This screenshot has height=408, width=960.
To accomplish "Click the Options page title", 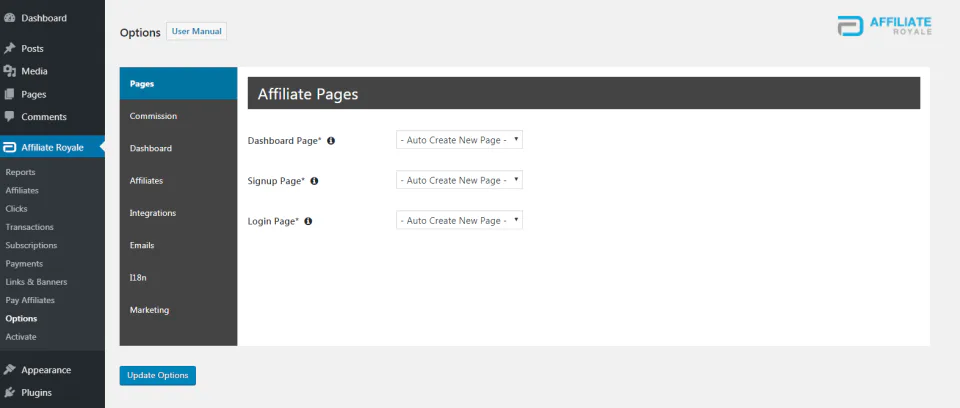I will [140, 32].
